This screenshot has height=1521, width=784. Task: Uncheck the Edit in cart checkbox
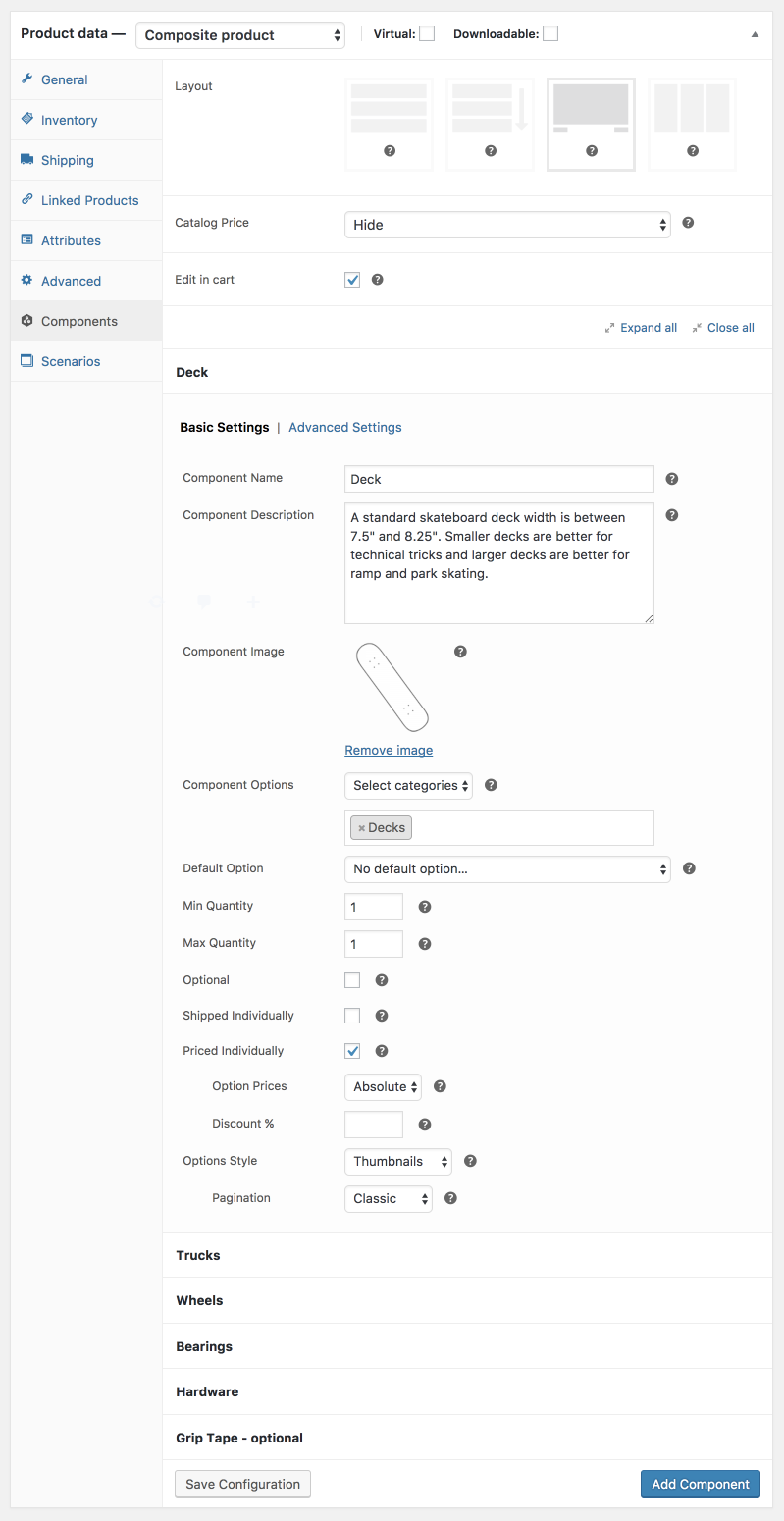[x=352, y=280]
